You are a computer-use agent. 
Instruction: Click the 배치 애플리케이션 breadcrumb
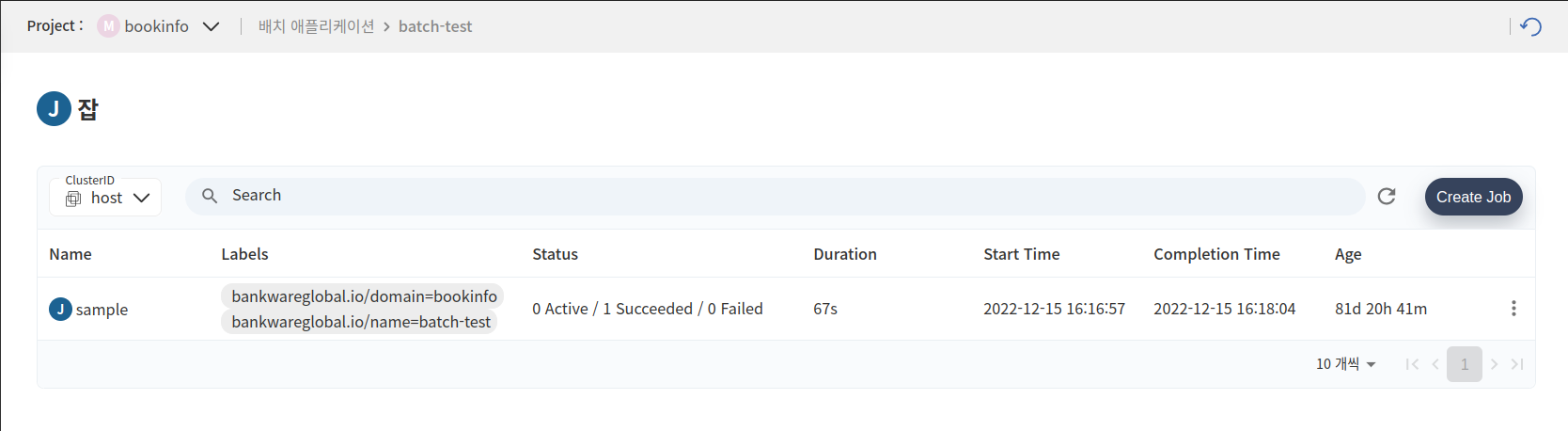point(316,26)
